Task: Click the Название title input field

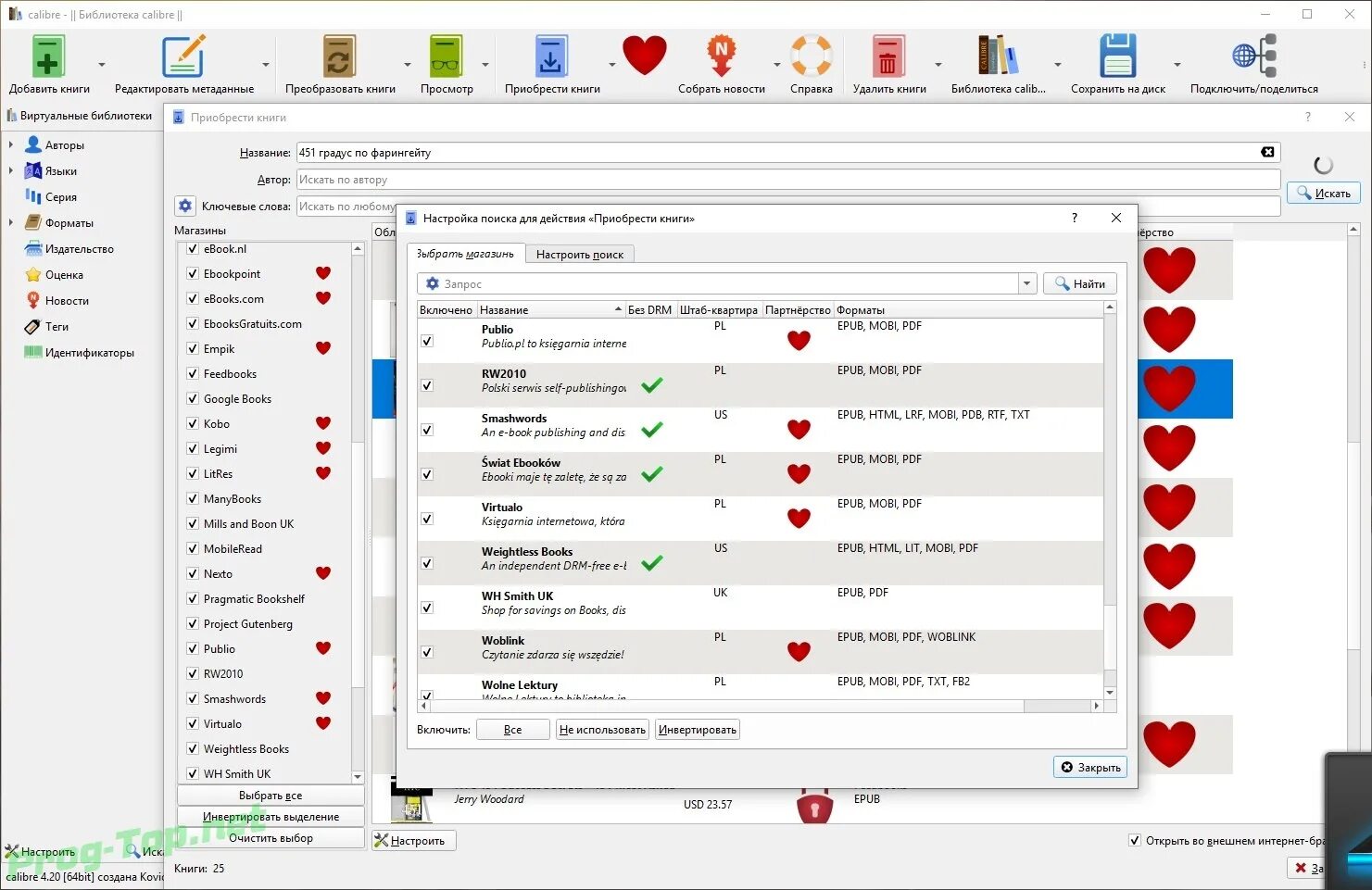Action: click(x=788, y=152)
